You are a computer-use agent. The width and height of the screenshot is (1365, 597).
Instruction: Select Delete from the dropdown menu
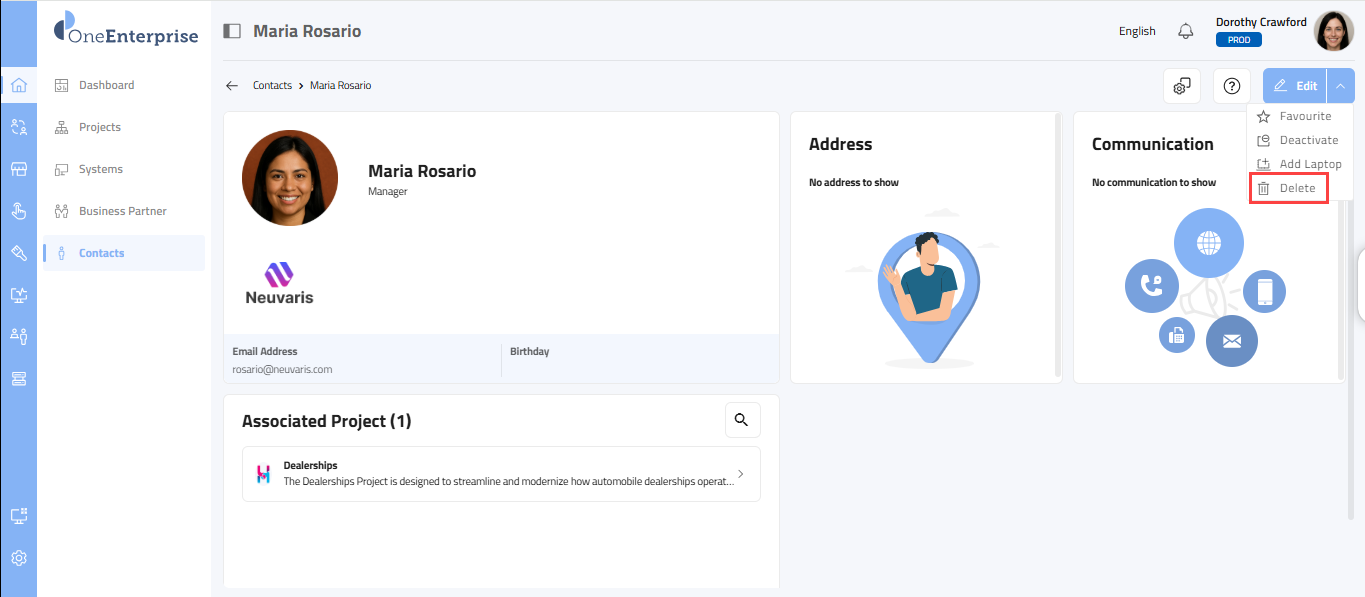point(1297,188)
